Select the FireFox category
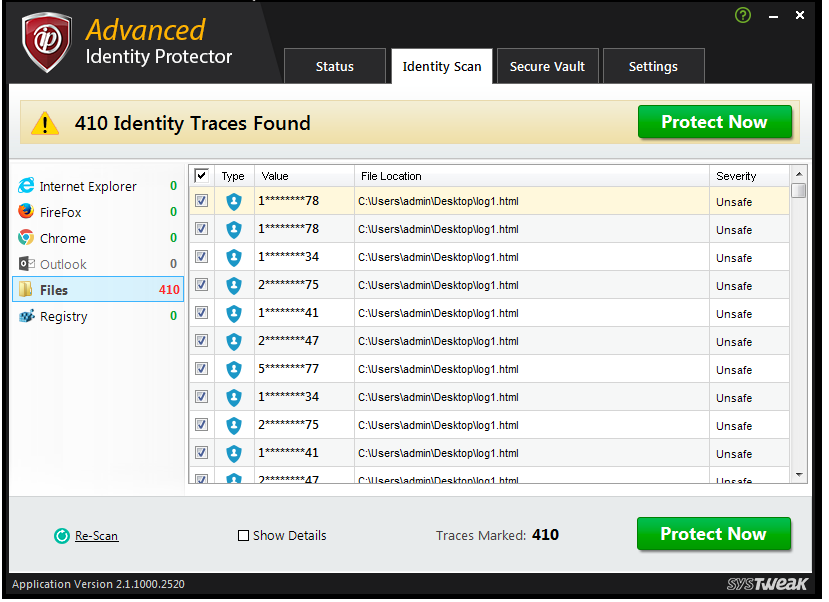This screenshot has width=829, height=602. [x=98, y=212]
